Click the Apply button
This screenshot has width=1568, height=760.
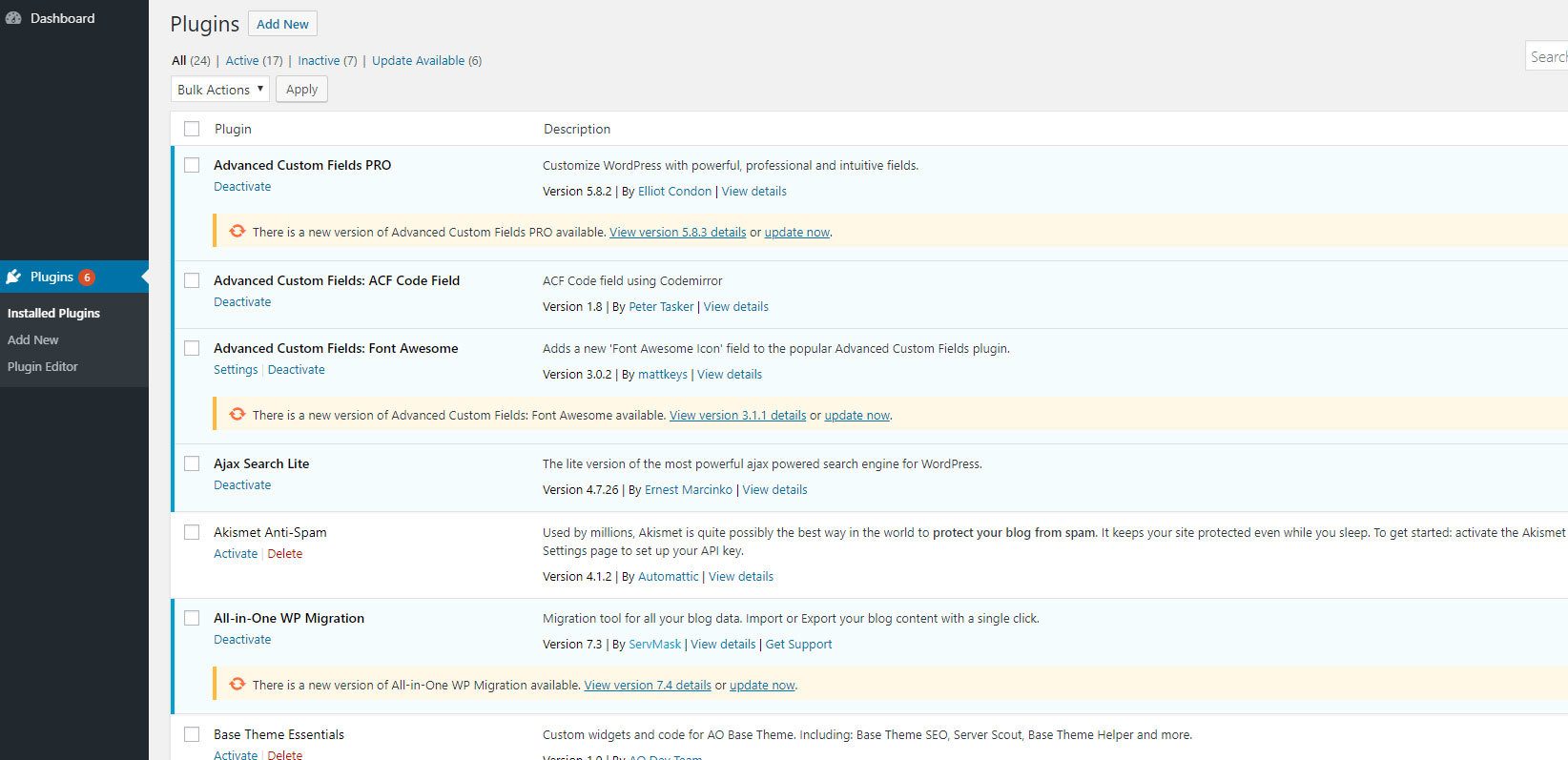[x=301, y=90]
